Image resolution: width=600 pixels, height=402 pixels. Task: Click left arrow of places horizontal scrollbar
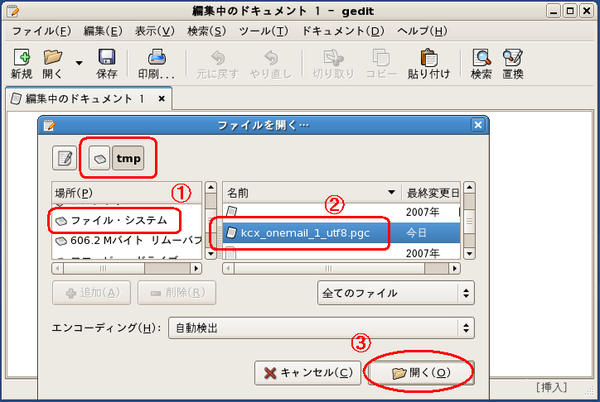click(x=57, y=269)
